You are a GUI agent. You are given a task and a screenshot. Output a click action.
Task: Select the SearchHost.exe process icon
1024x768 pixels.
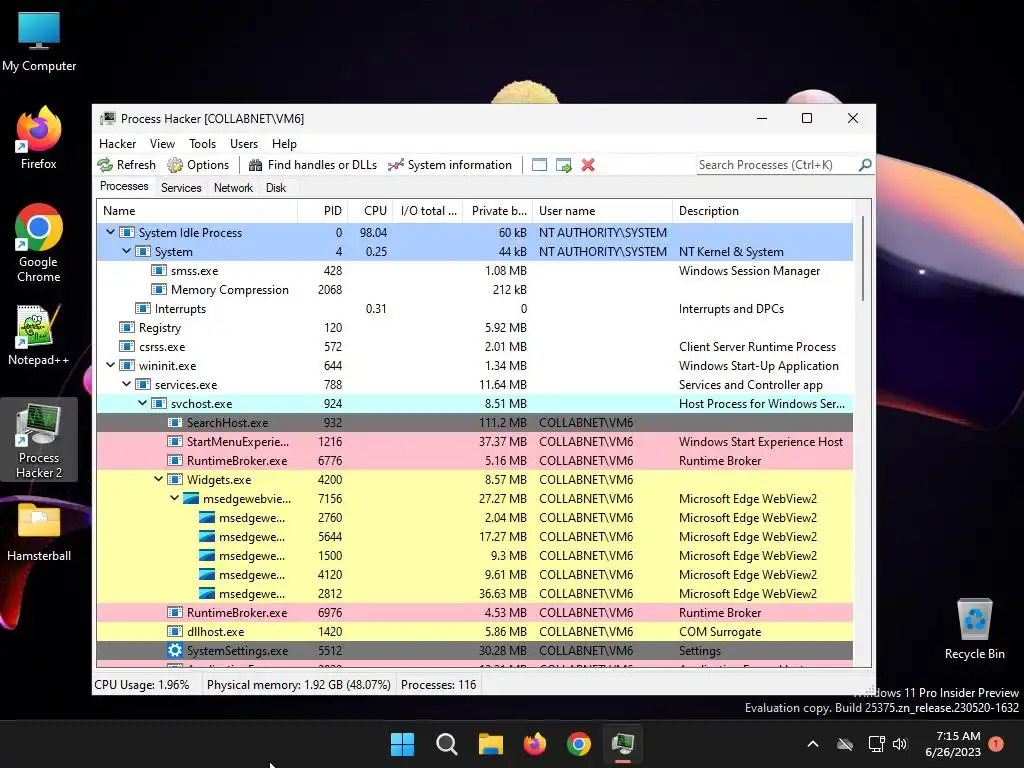coord(174,423)
